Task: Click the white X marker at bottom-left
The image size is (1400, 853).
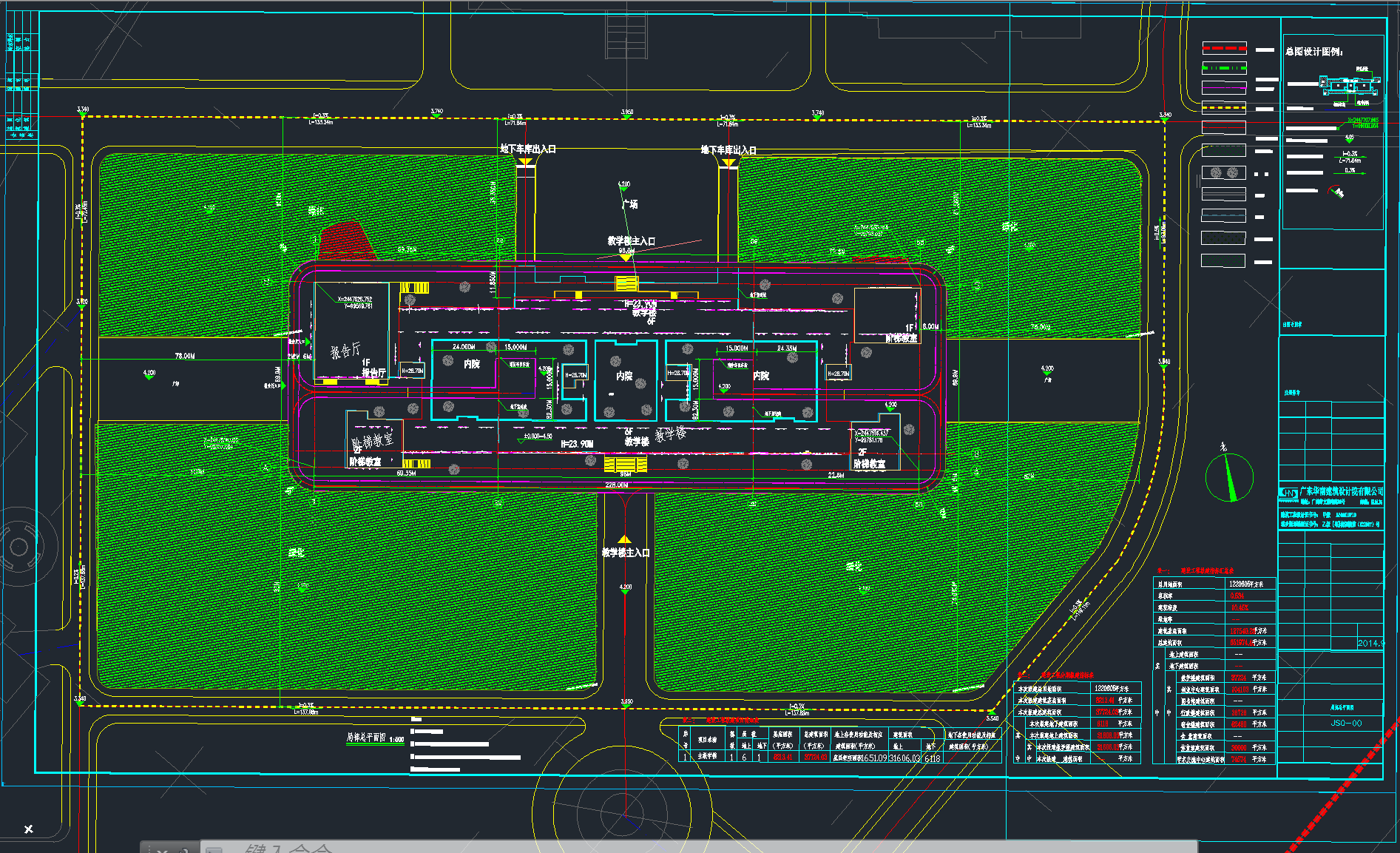Action: [29, 829]
